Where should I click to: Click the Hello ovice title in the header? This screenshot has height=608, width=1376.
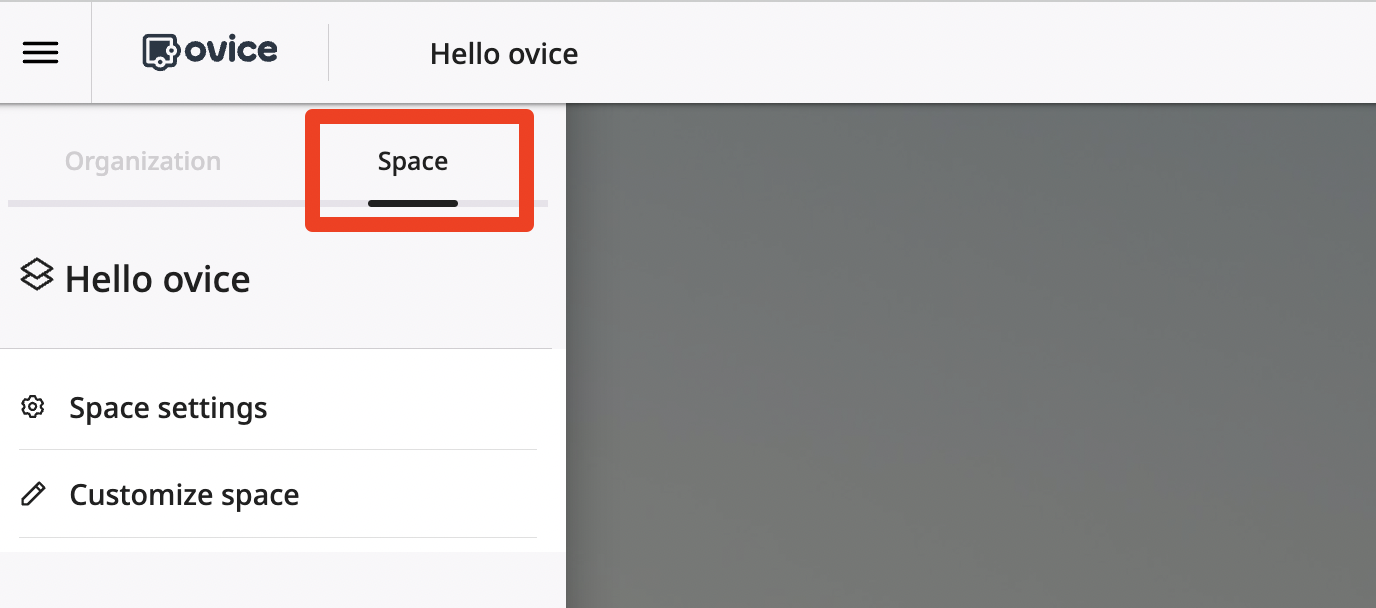pyautogui.click(x=504, y=54)
